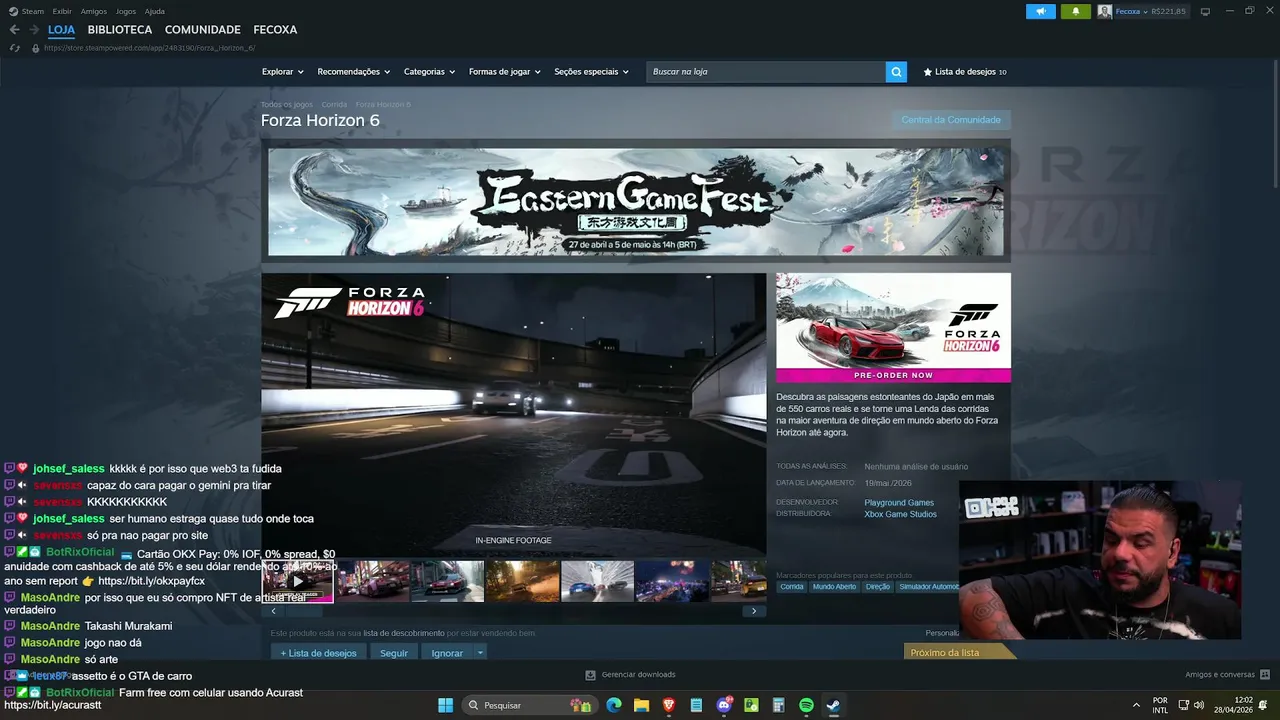Select the fireworks night city screenshot thumbnail
The height and width of the screenshot is (720, 1280).
click(x=672, y=581)
